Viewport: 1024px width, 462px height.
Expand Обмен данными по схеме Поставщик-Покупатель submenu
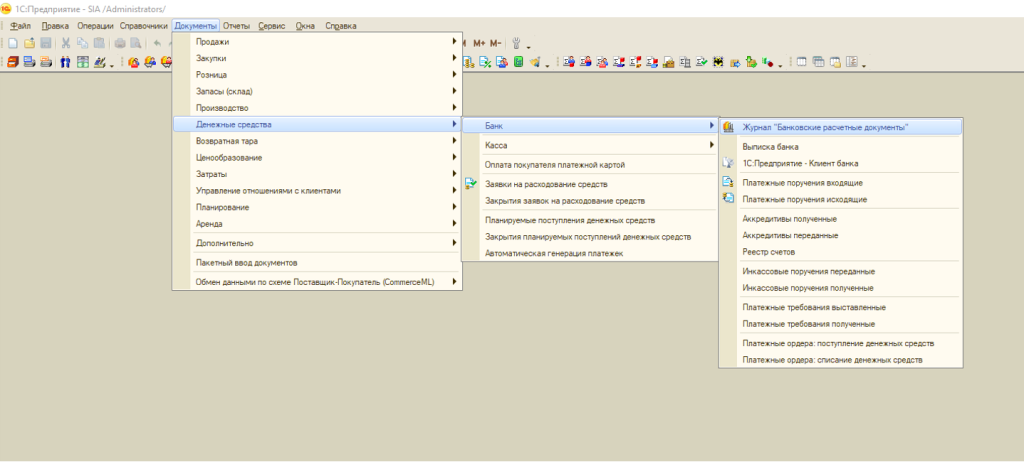(x=315, y=282)
